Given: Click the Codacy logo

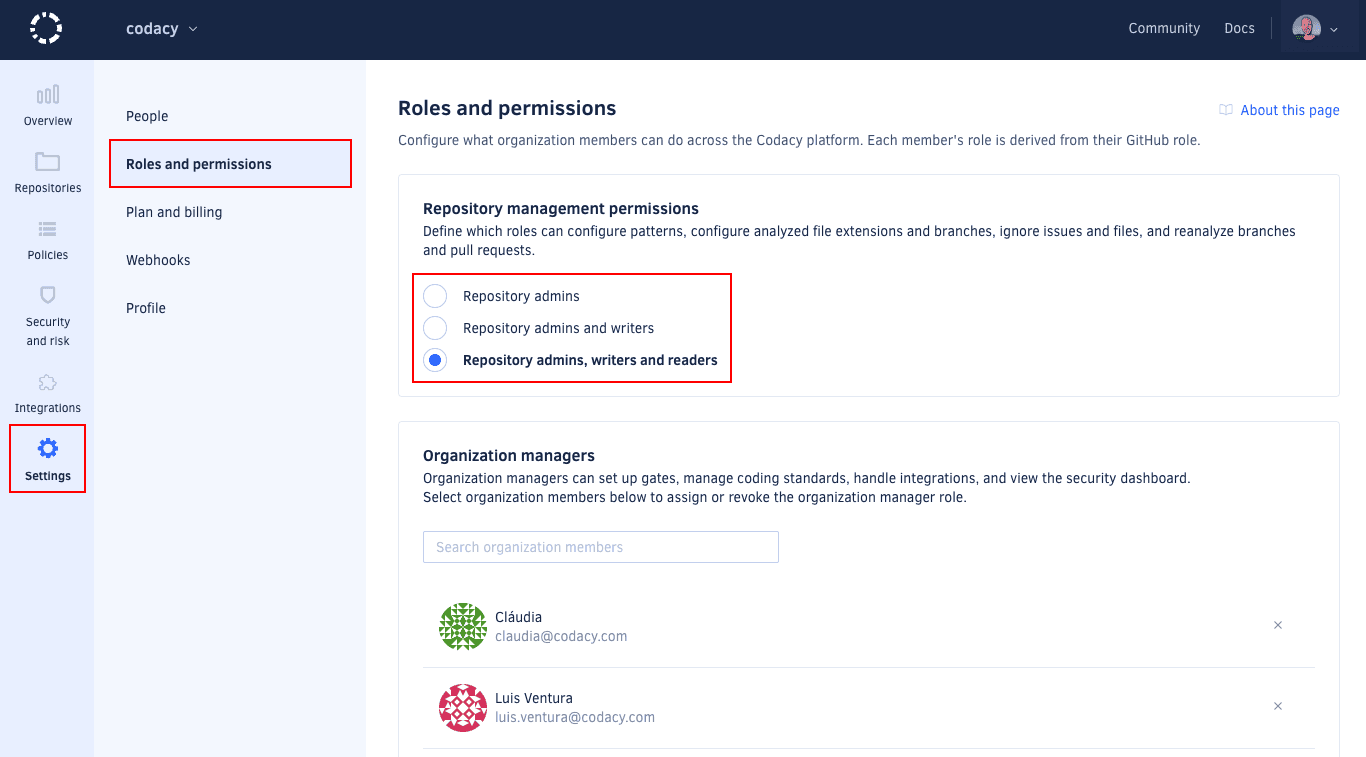Looking at the screenshot, I should pos(45,29).
